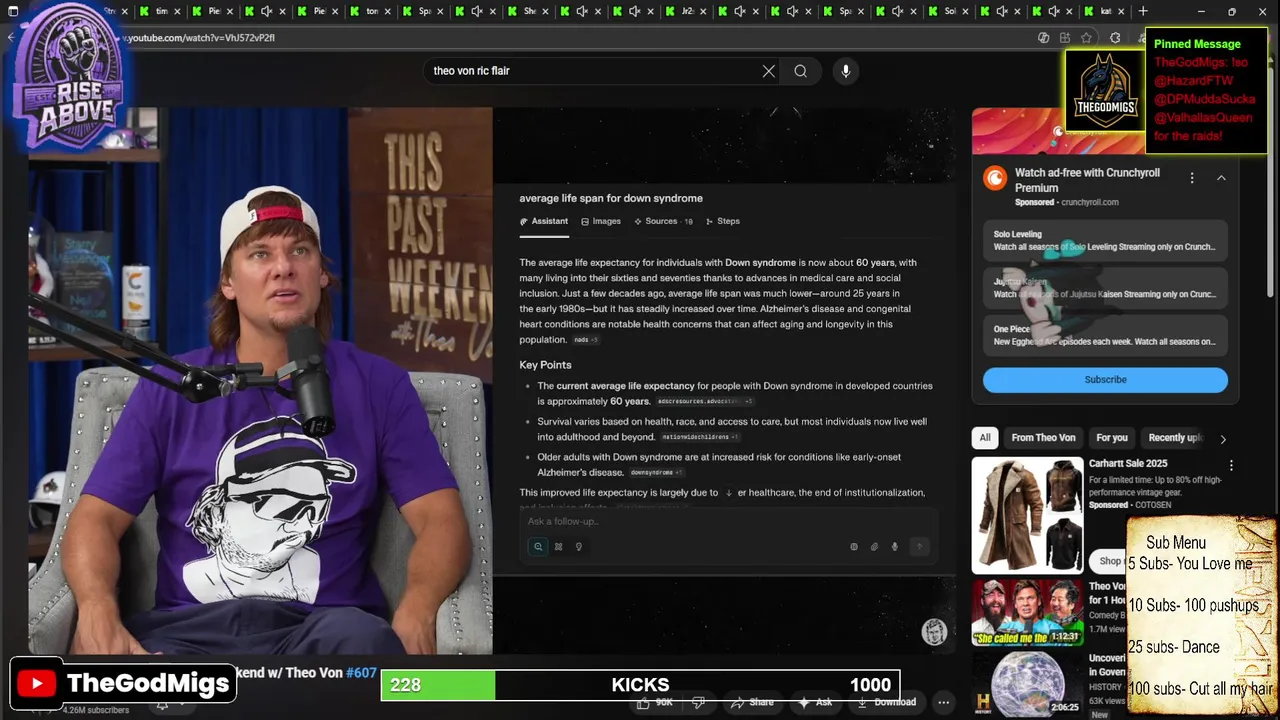Click the 'Key Points' heading text
This screenshot has height=720, width=1280.
(545, 365)
